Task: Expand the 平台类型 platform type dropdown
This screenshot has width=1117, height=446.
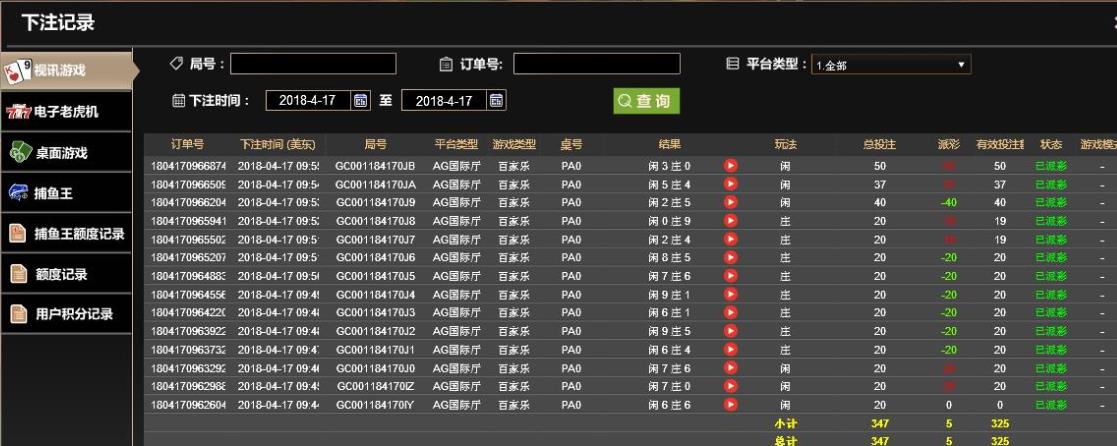Action: coord(891,65)
